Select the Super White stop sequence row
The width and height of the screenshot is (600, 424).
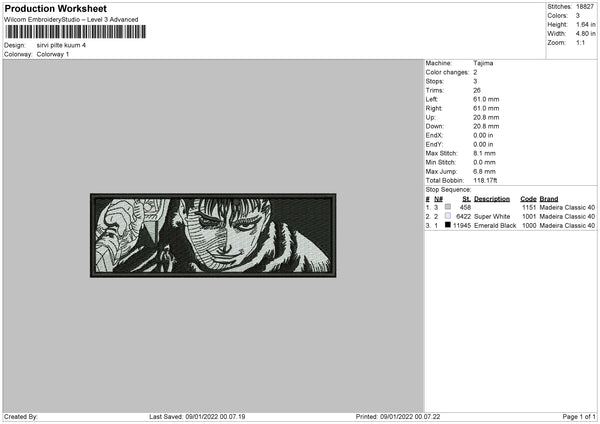point(510,216)
